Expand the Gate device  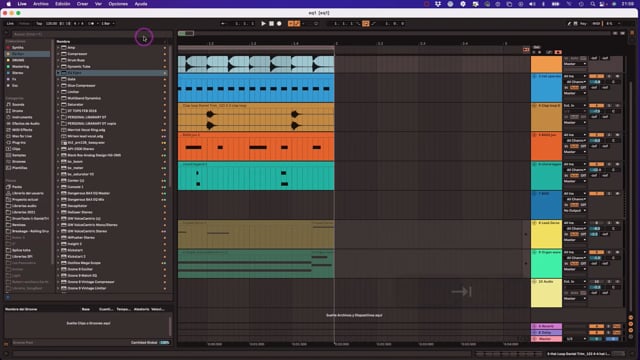58,79
